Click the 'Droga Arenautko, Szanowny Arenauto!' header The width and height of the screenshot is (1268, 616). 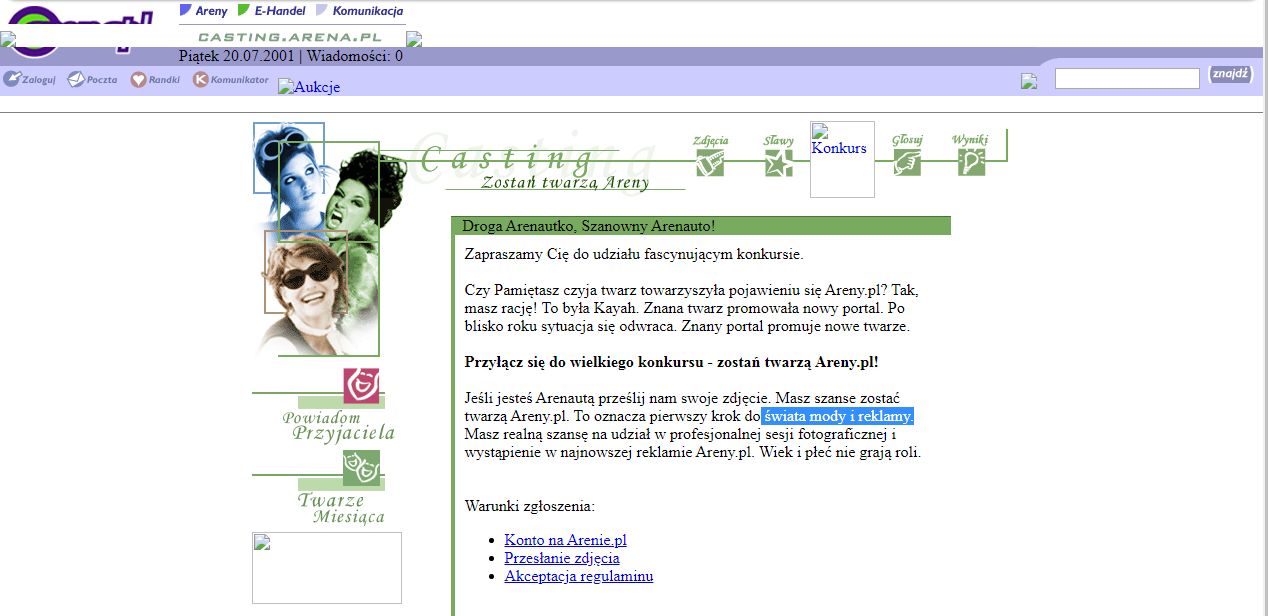tap(589, 226)
